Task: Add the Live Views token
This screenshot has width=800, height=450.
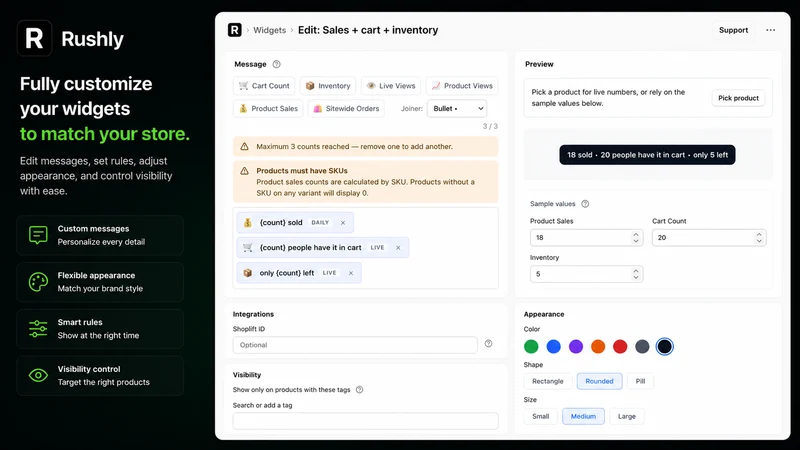Action: click(x=391, y=86)
